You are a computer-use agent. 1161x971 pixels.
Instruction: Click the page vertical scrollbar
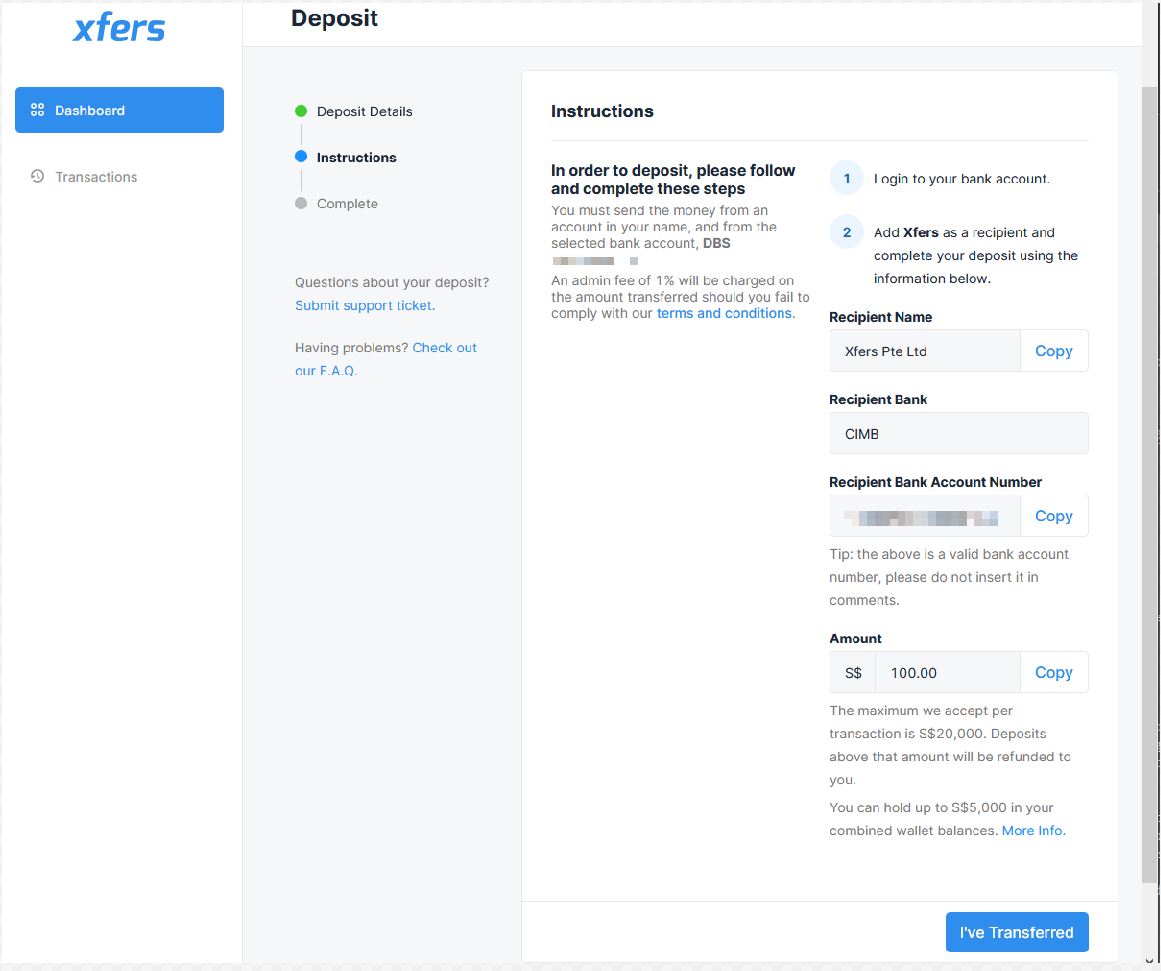pyautogui.click(x=1150, y=484)
